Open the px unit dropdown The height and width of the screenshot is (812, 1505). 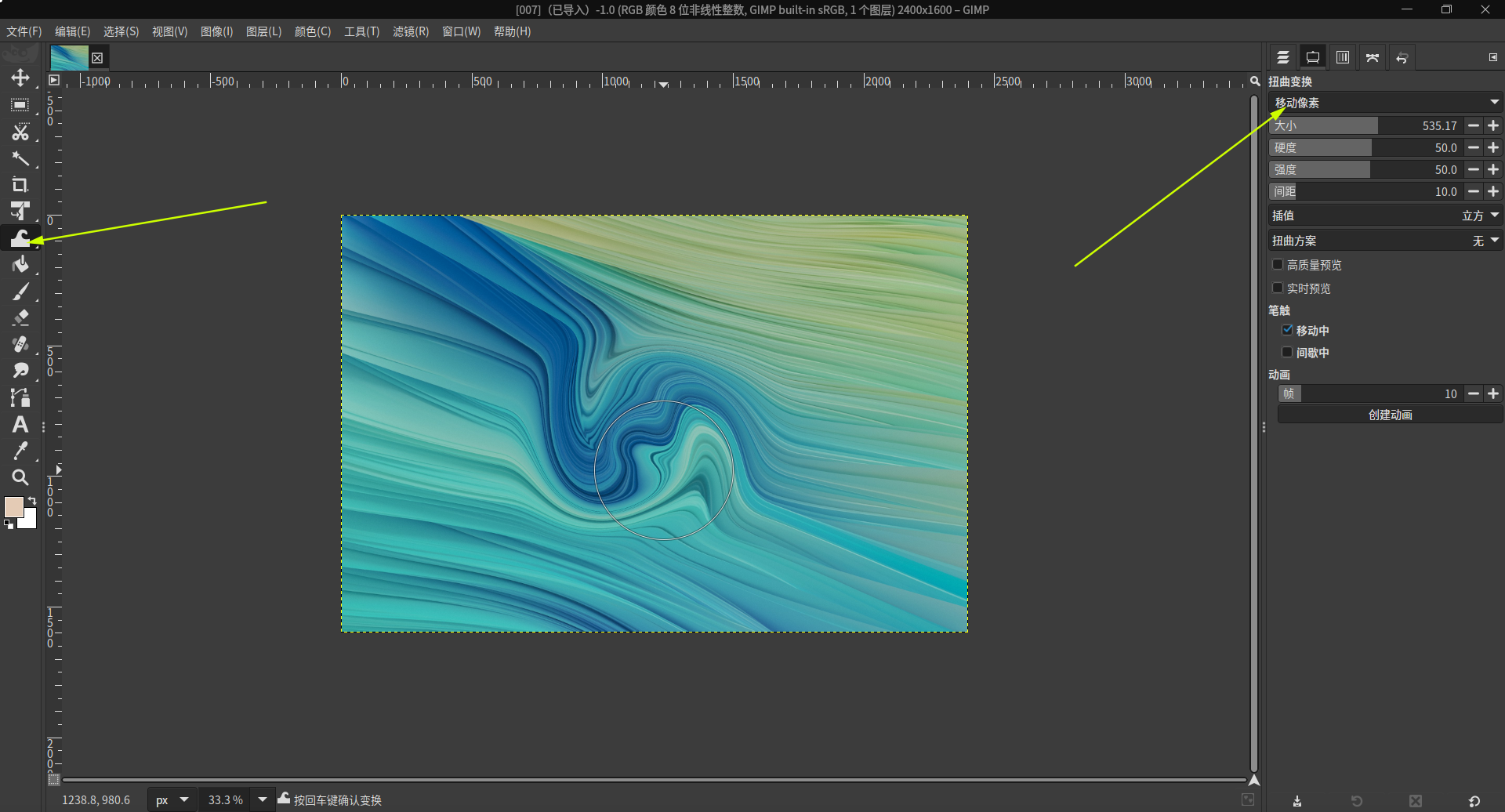[x=172, y=799]
